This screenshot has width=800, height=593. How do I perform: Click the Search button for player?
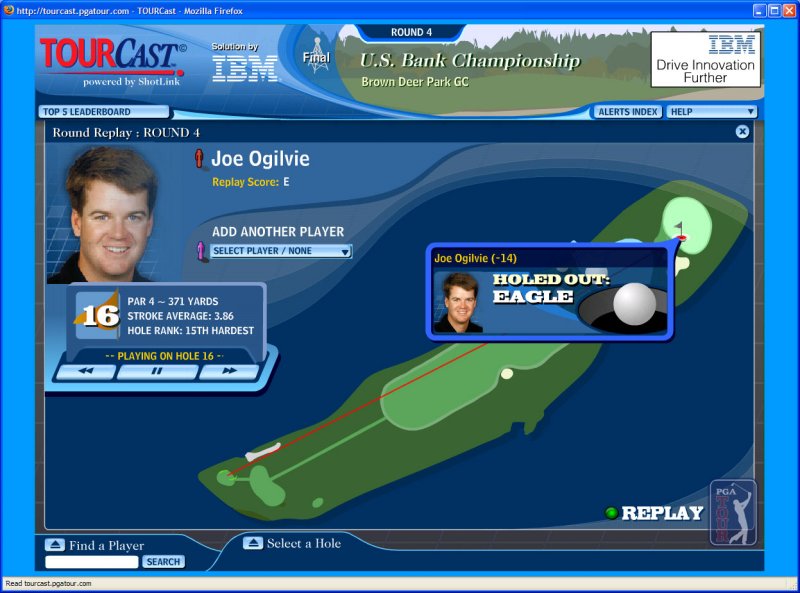[x=163, y=562]
